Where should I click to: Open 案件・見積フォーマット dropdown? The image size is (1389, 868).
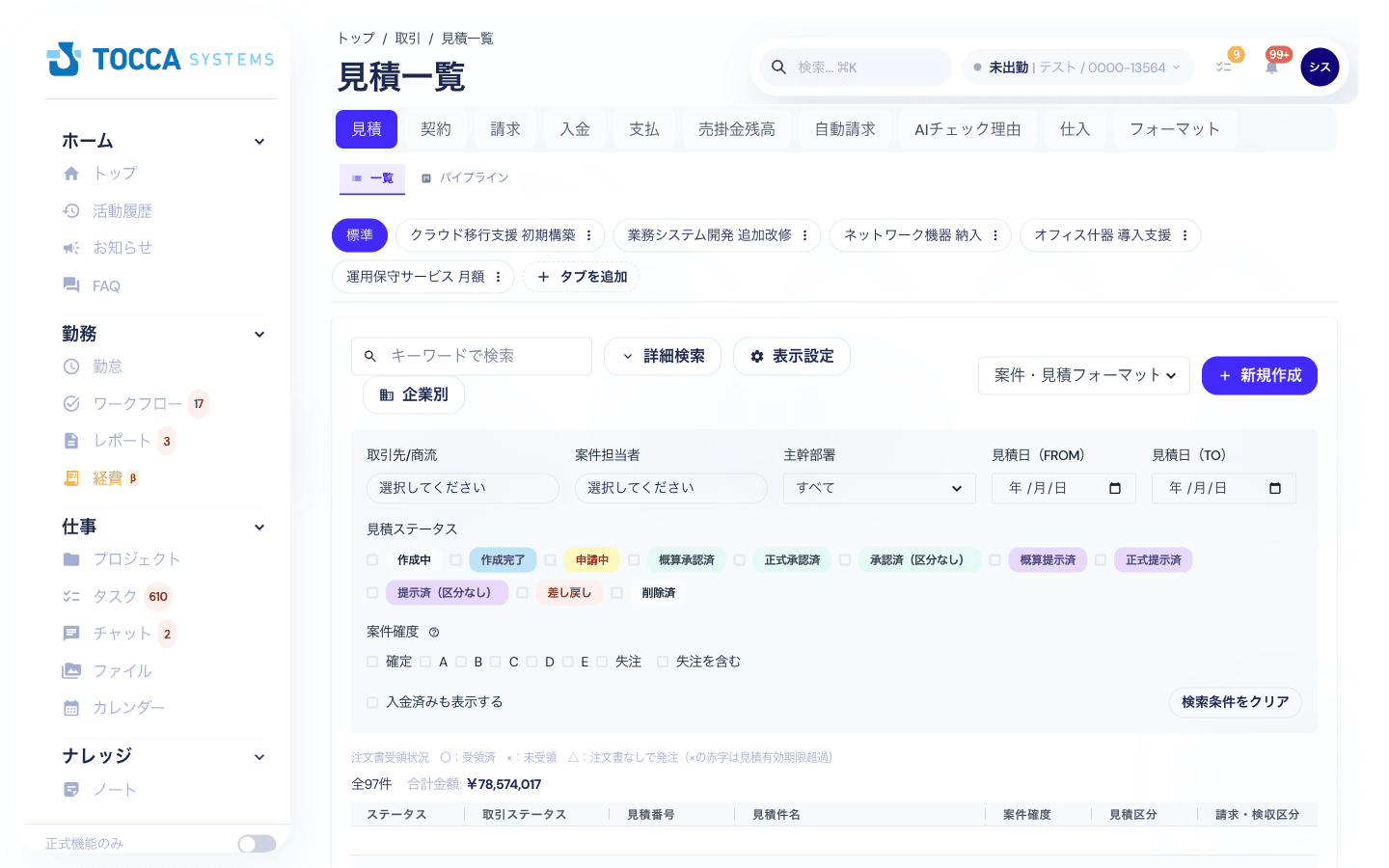tap(1084, 375)
